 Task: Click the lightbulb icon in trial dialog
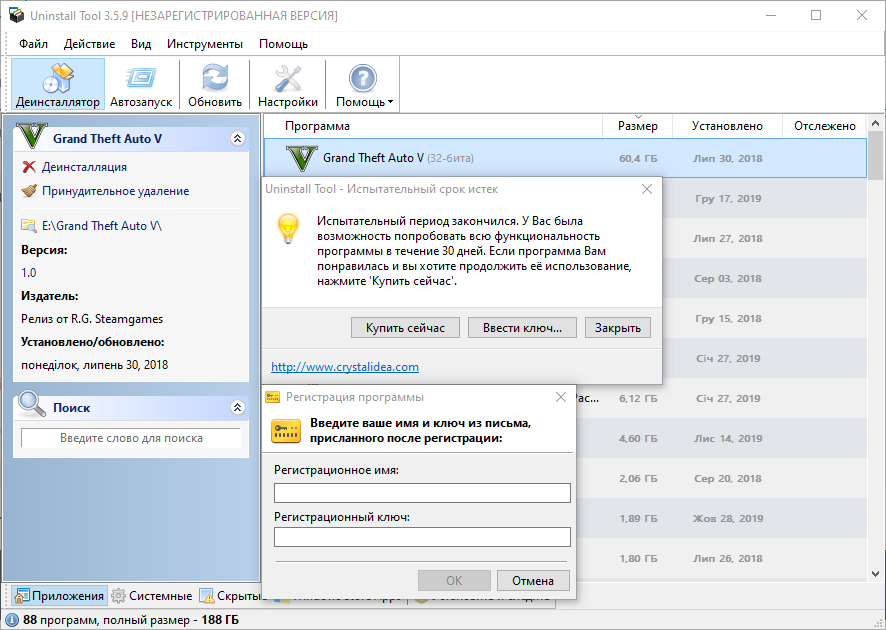pyautogui.click(x=288, y=228)
